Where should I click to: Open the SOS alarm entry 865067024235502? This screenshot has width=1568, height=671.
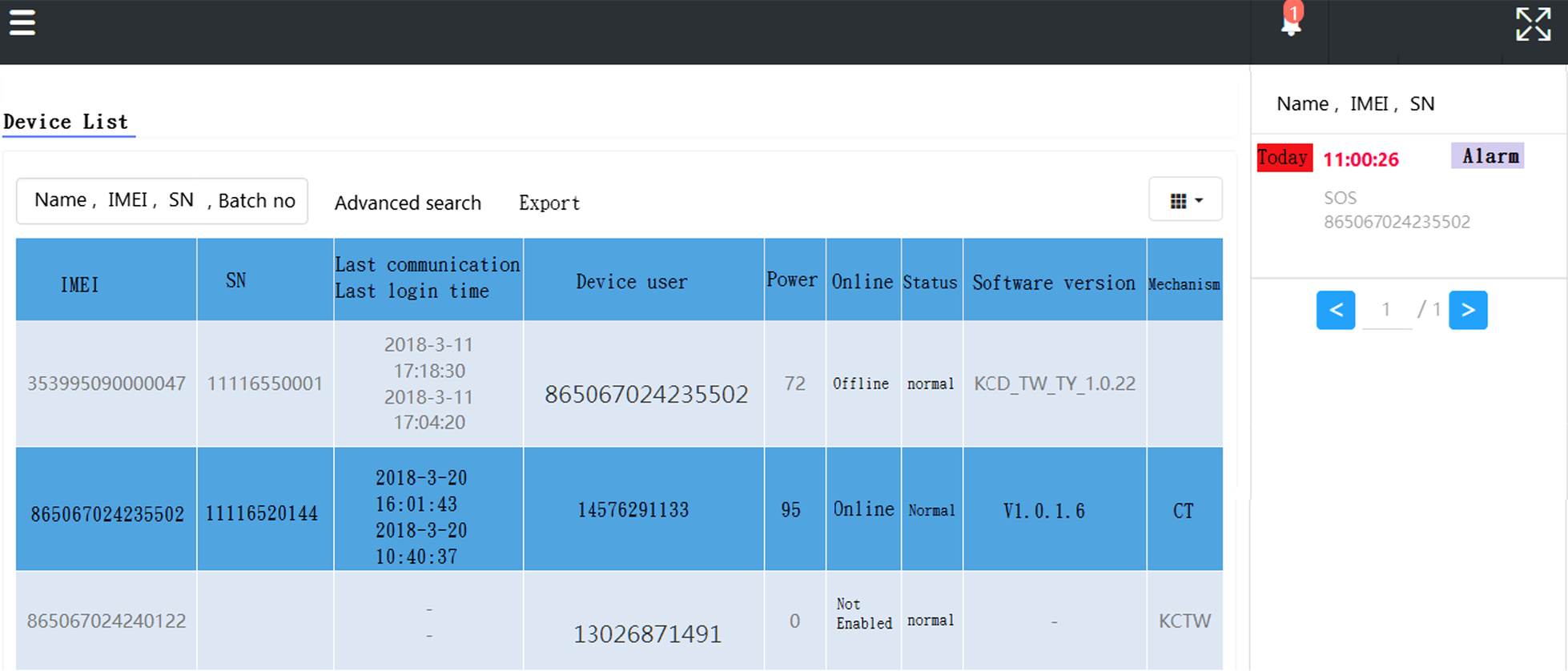click(1397, 211)
